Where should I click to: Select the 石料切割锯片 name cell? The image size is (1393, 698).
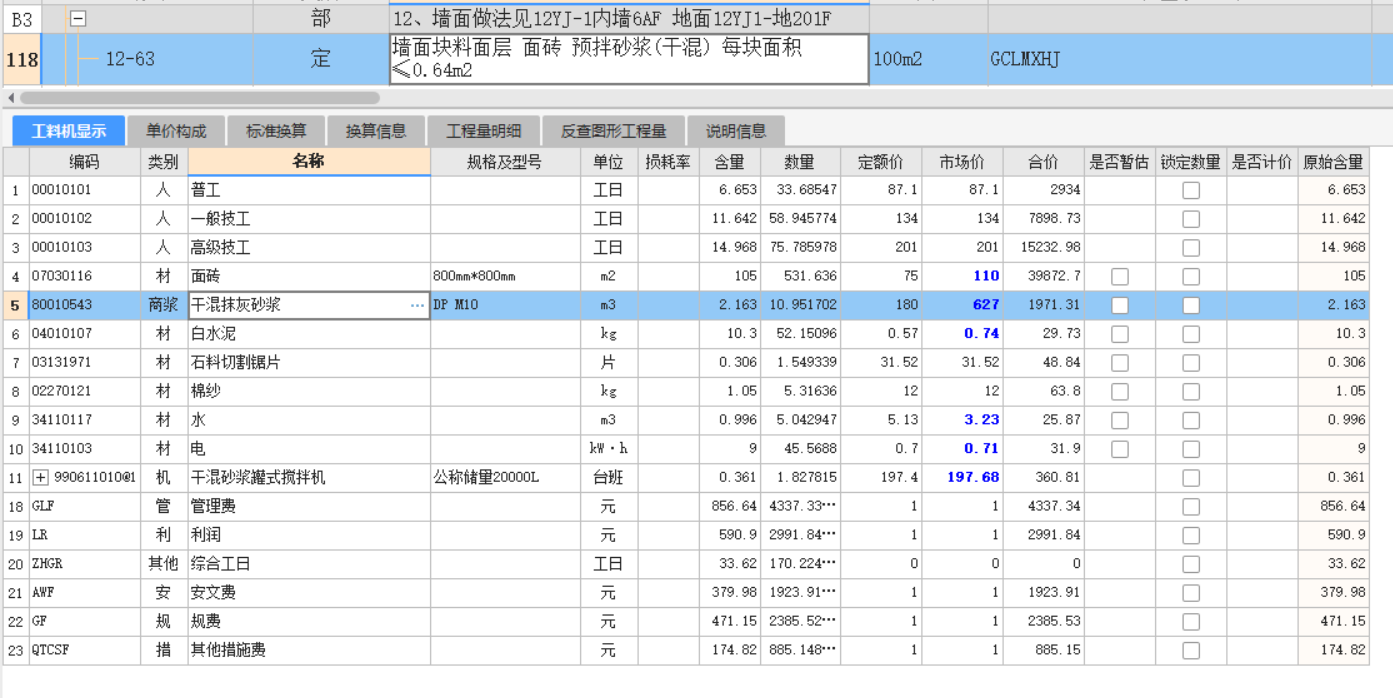click(x=309, y=363)
